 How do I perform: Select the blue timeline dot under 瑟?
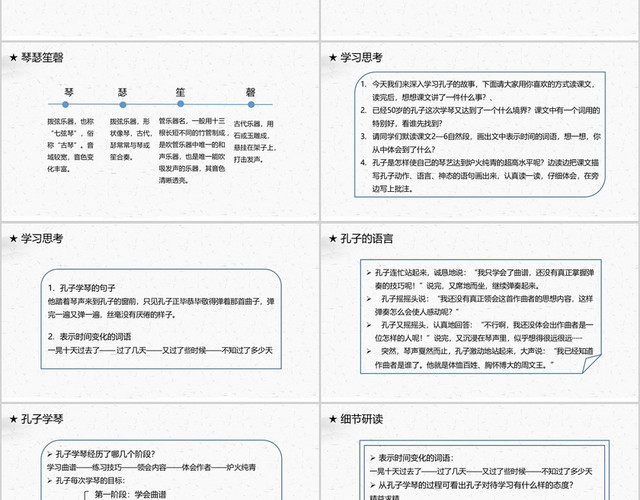pos(123,105)
